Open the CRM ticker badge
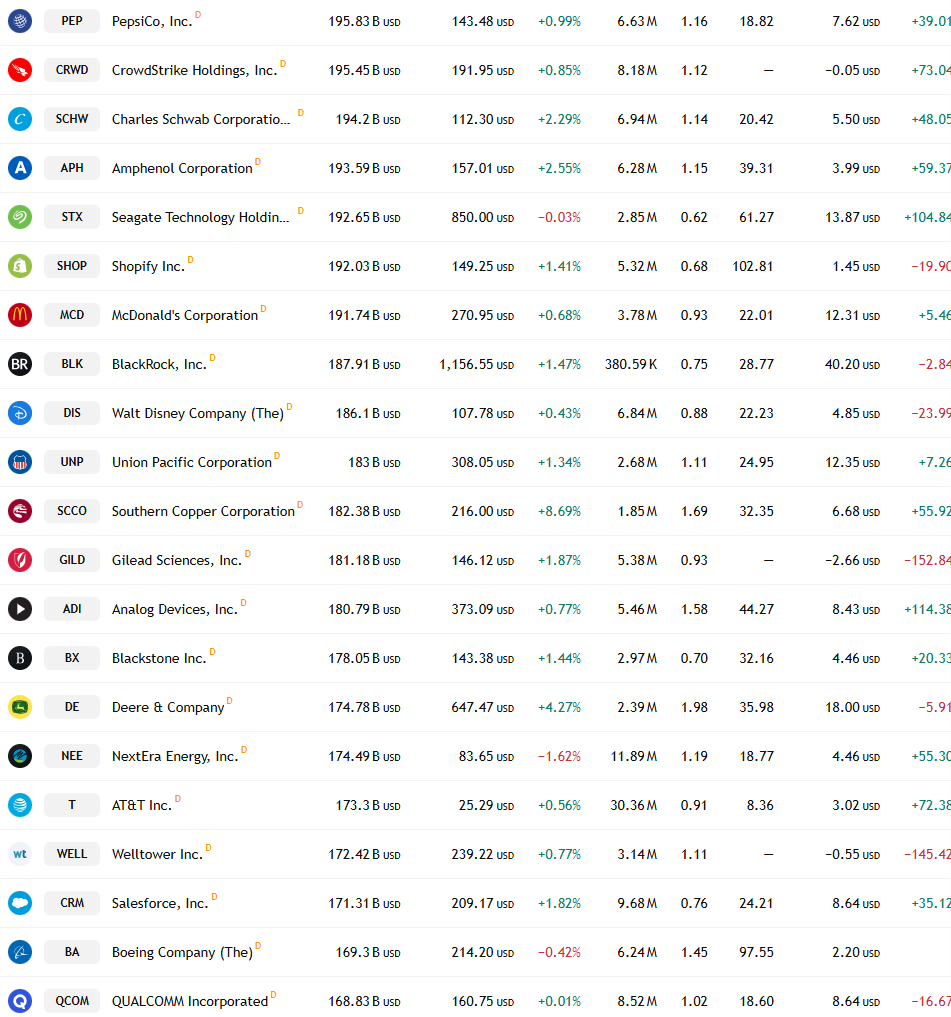The image size is (951, 1017). click(72, 903)
